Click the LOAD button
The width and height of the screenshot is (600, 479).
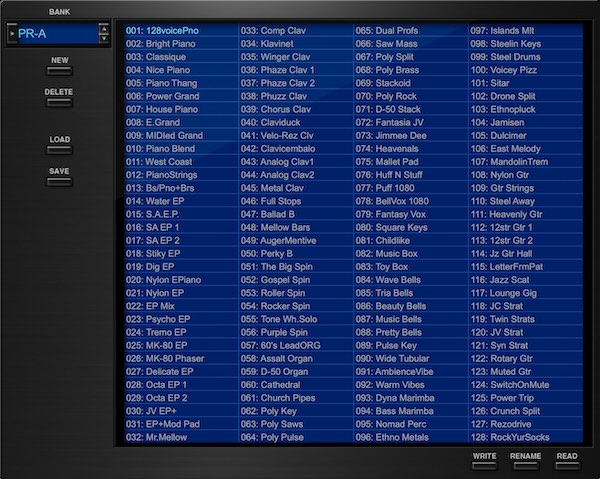59,150
